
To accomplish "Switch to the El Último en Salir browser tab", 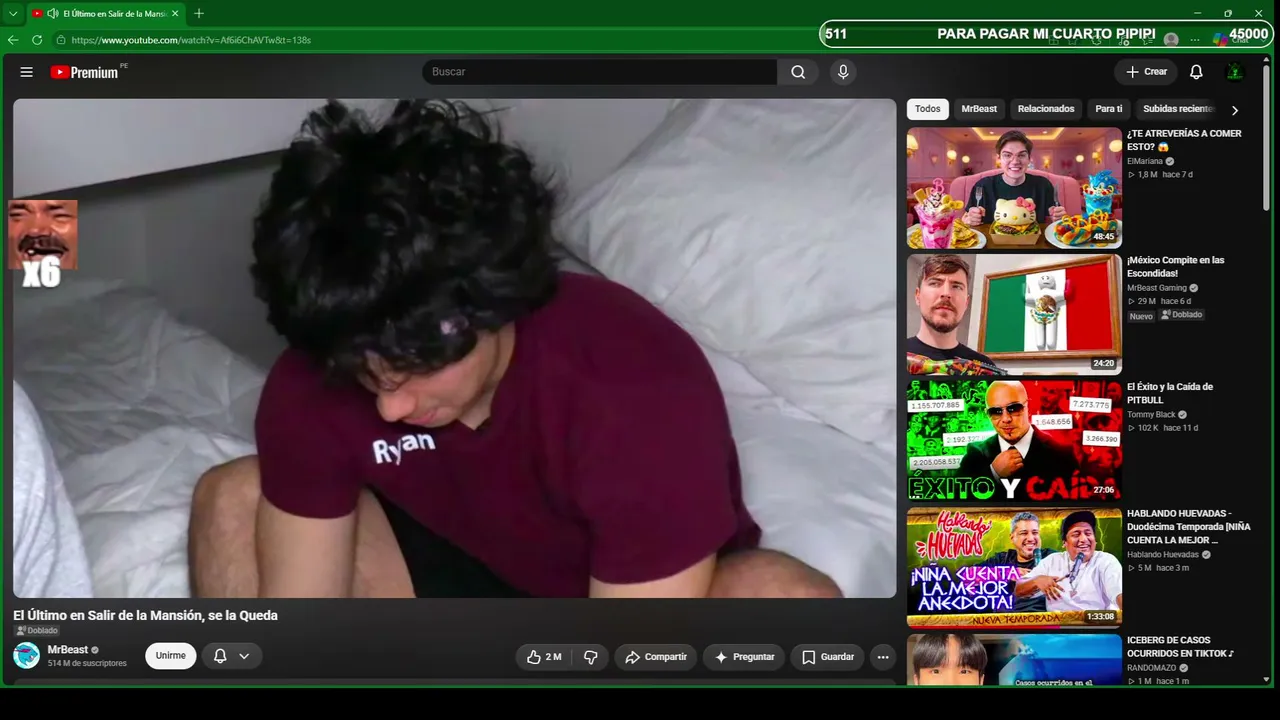I will 106,13.
